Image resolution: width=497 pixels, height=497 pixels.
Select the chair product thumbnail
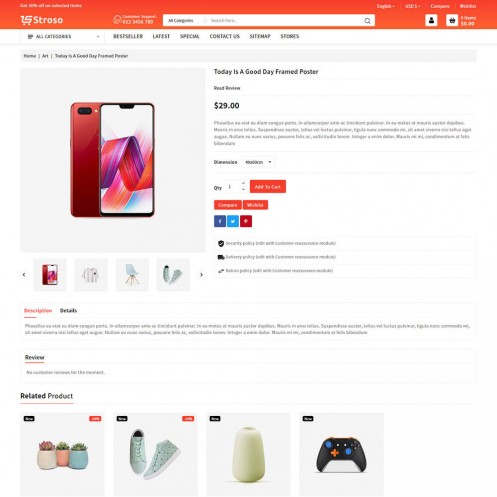pos(132,275)
